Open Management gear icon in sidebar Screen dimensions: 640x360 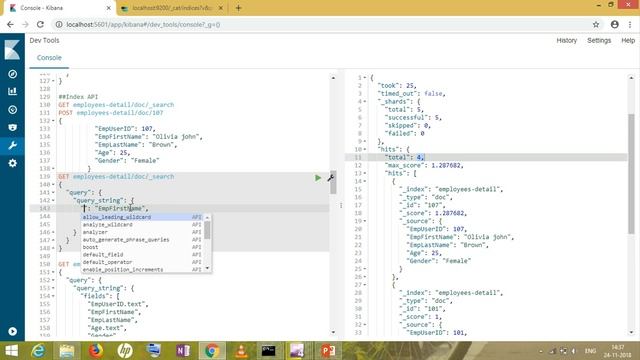[12, 163]
